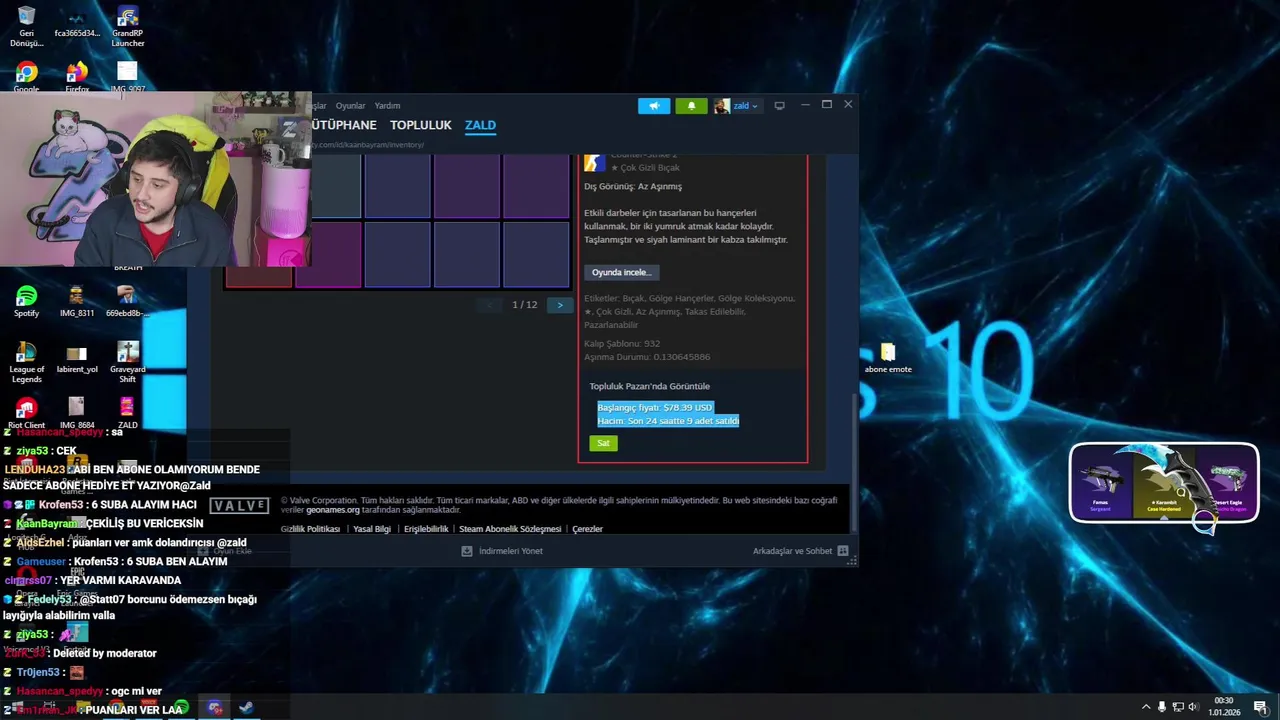Image resolution: width=1280 pixels, height=720 pixels.
Task: Switch to the ZALD profile tab
Action: coord(480,125)
